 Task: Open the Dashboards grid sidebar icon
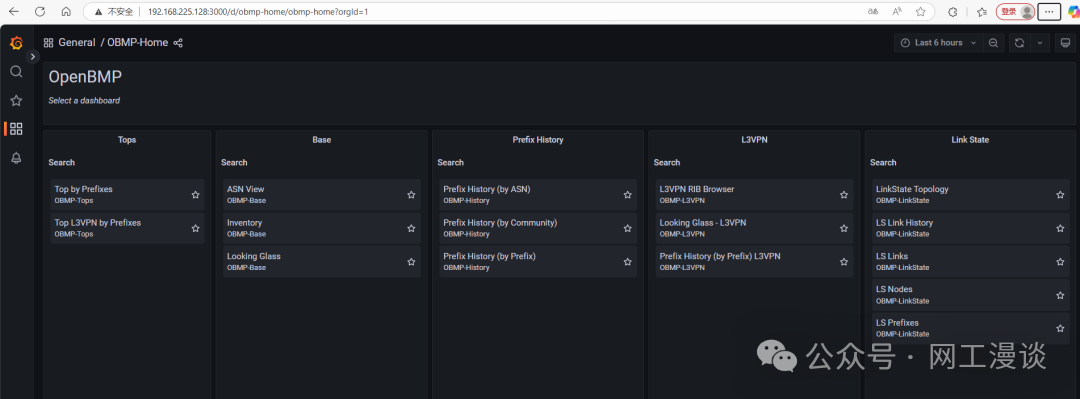pos(17,129)
